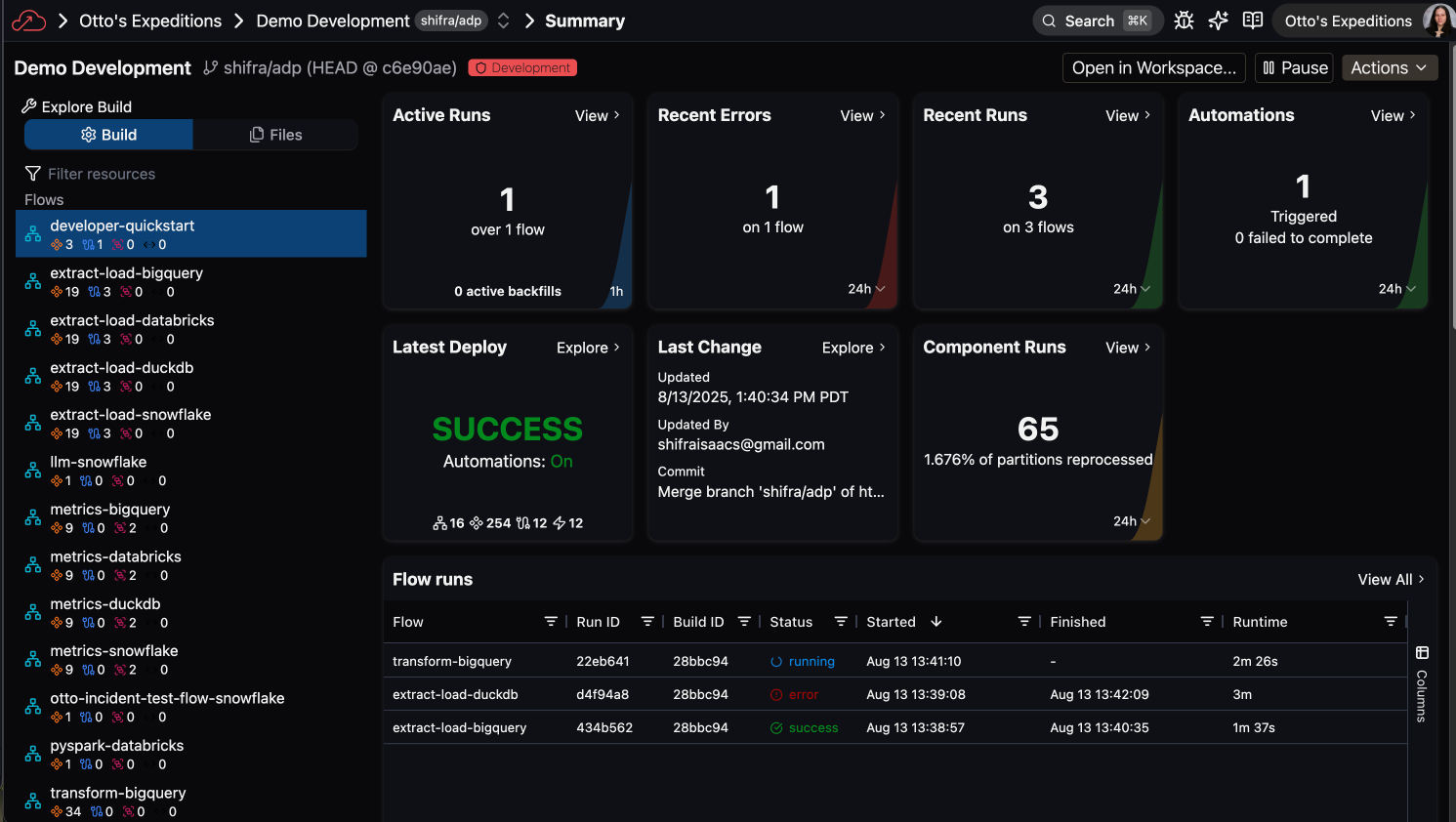Open the Columns side panel icon
The image size is (1456, 822).
pos(1422,653)
